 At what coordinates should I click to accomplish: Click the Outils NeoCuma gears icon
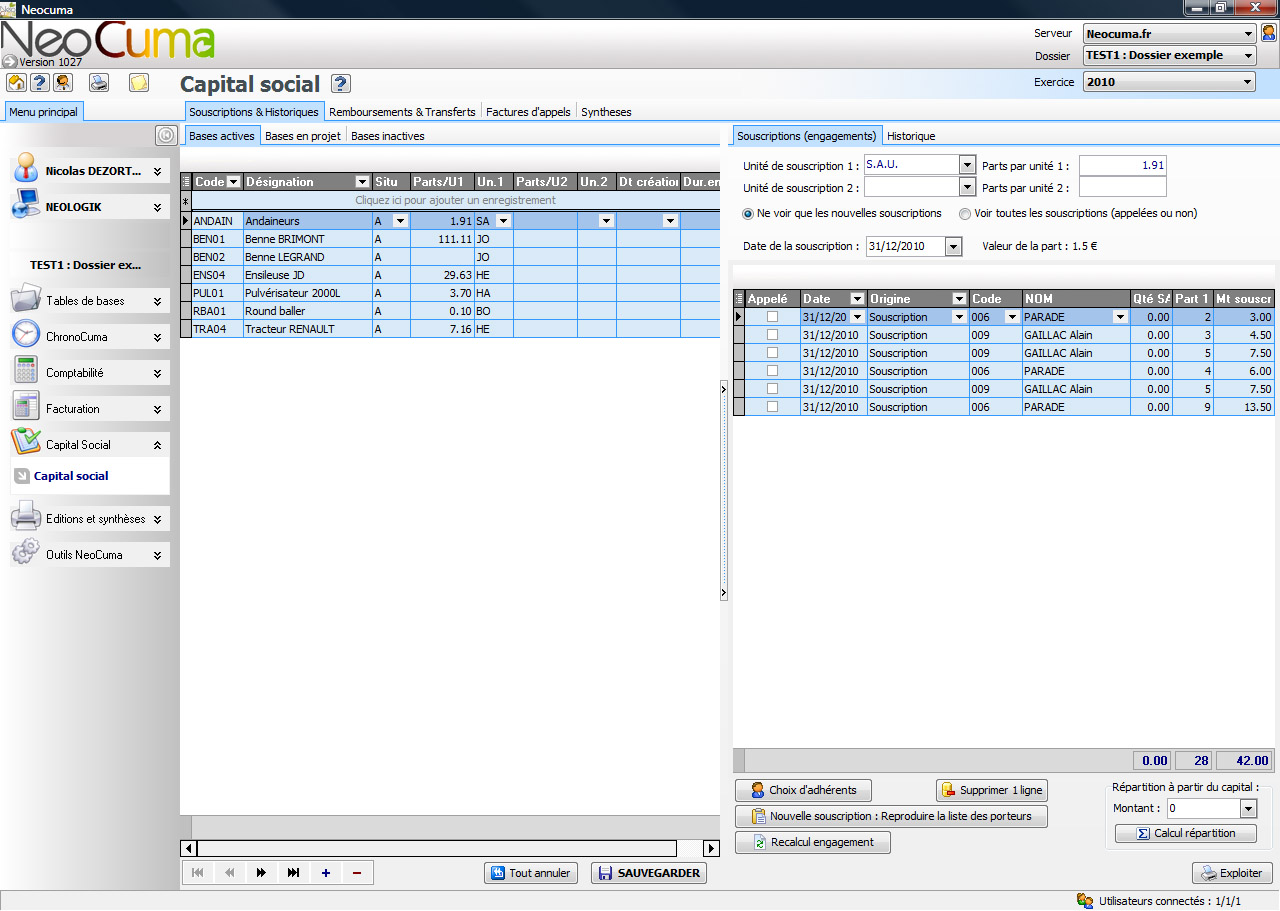pos(26,553)
